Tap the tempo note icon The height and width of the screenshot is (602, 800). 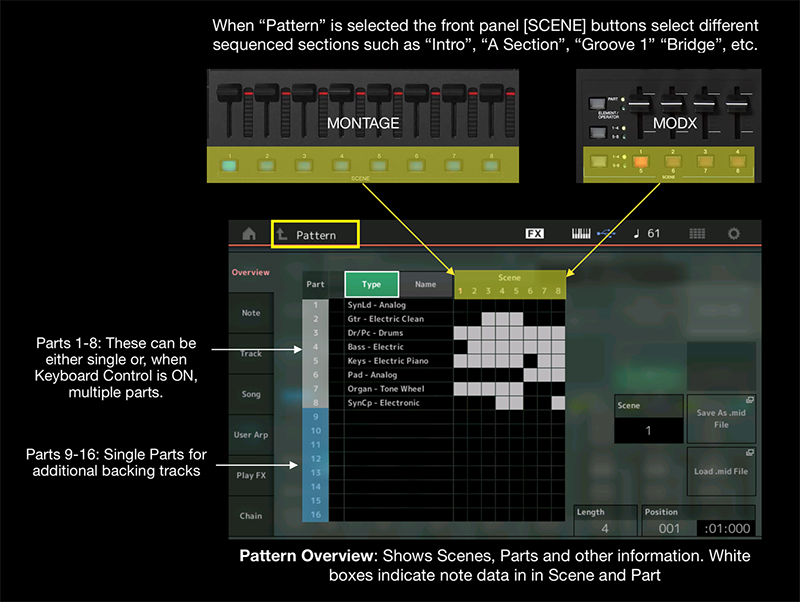pyautogui.click(x=636, y=234)
